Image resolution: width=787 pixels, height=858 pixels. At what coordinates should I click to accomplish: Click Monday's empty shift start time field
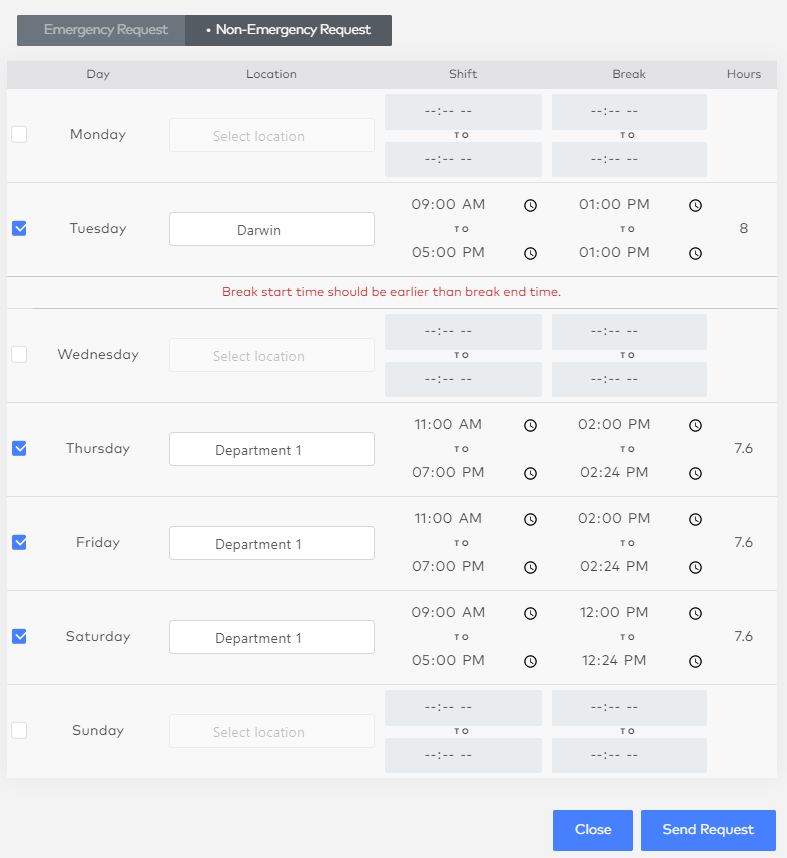463,112
